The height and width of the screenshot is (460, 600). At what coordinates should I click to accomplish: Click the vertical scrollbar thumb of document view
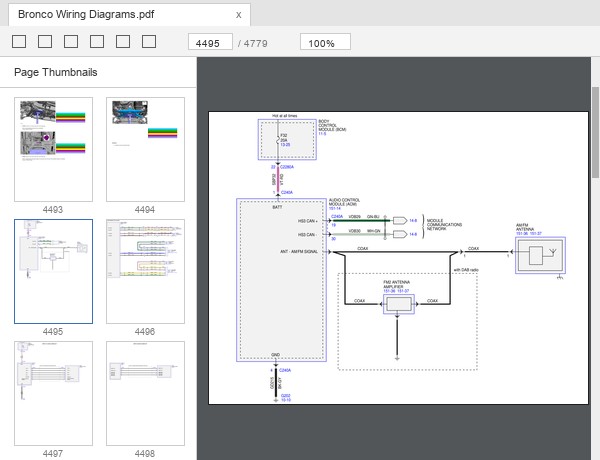(x=595, y=132)
